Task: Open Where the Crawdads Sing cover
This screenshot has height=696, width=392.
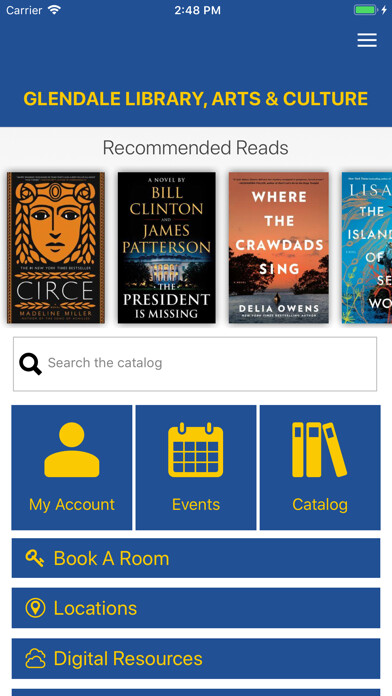Action: pos(279,248)
